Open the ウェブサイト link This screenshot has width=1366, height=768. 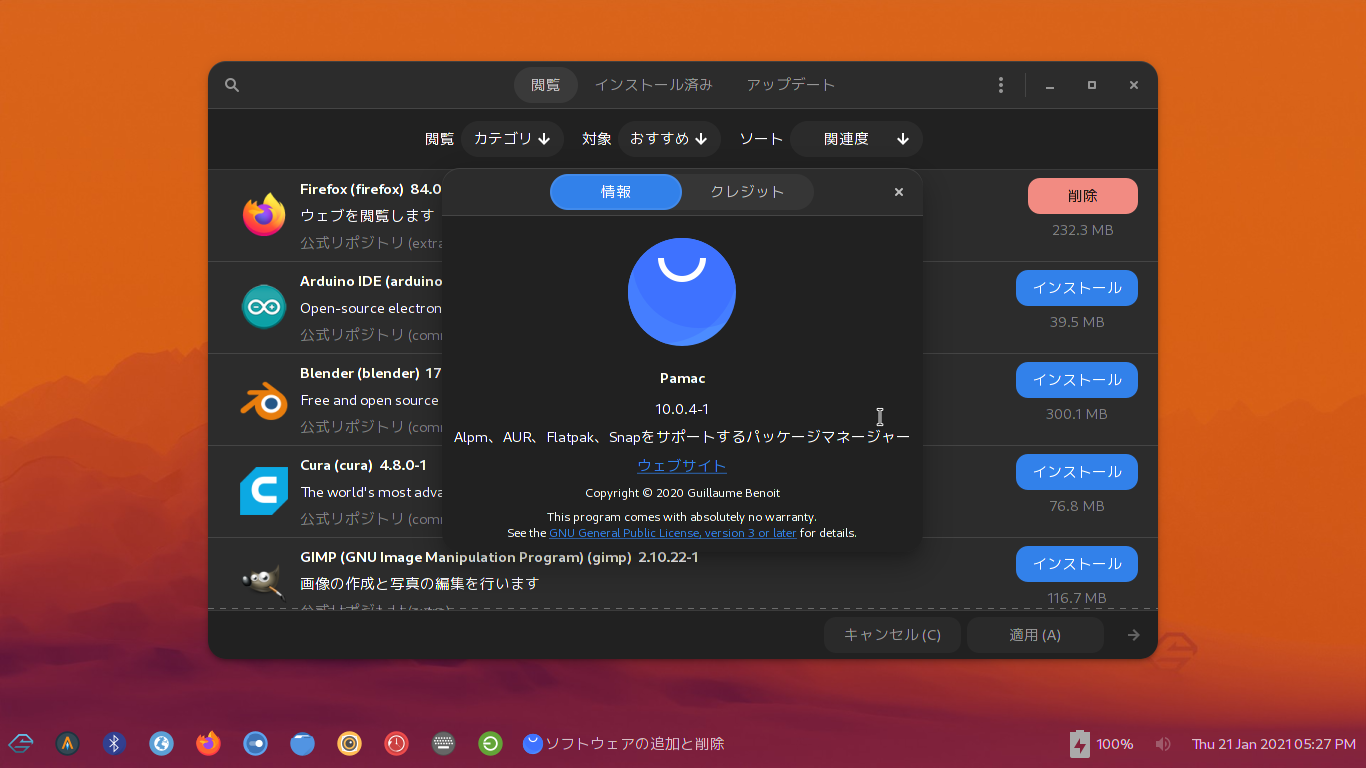[x=682, y=466]
